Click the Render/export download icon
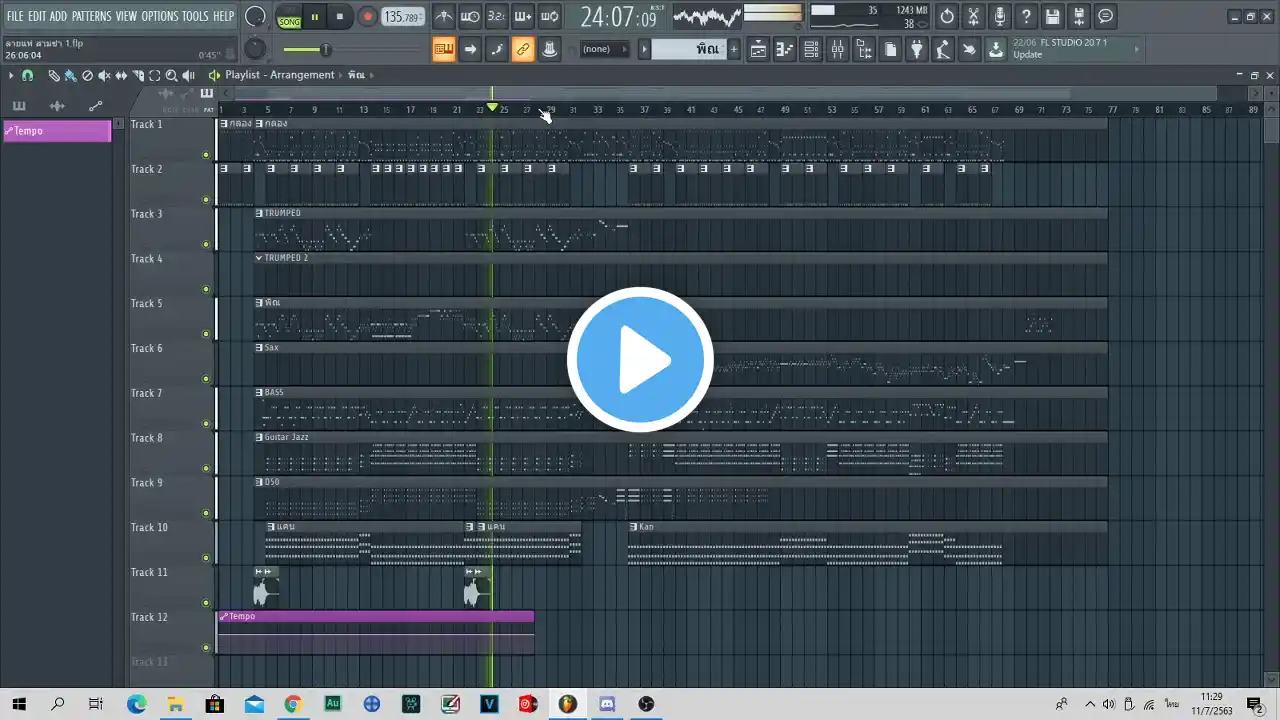The width and height of the screenshot is (1280, 720). 996,49
